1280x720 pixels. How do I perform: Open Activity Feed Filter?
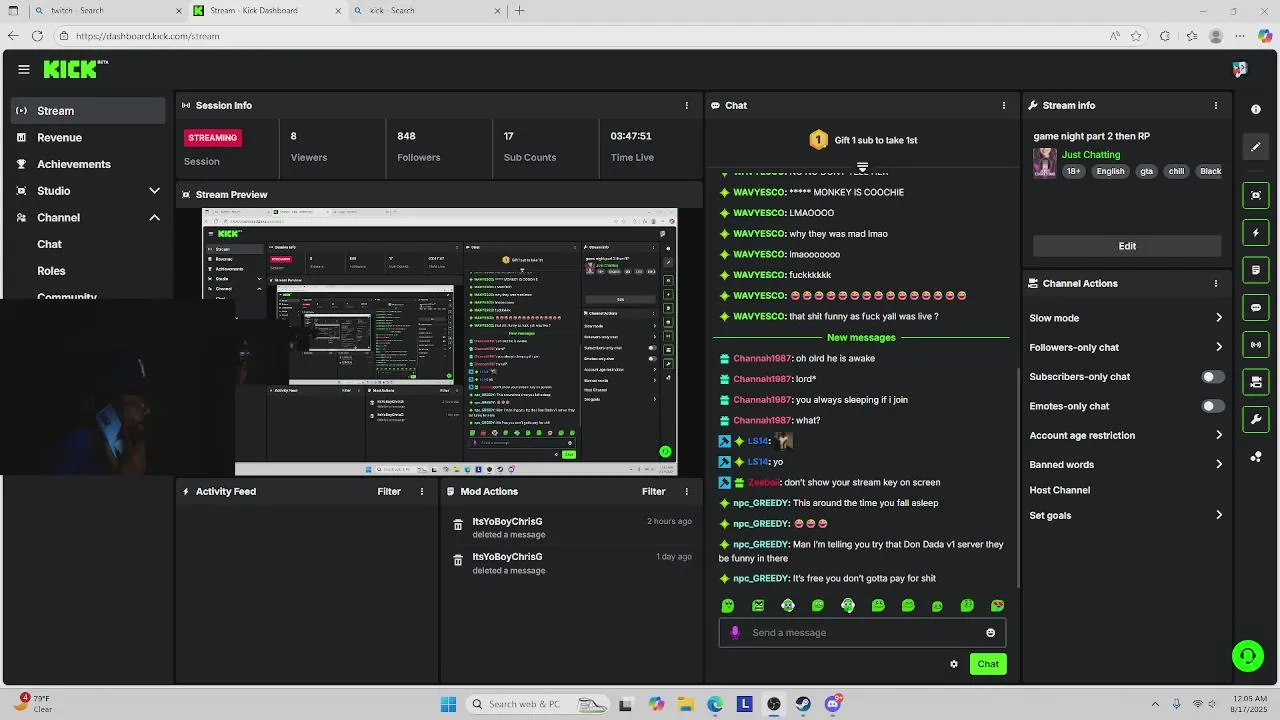(389, 491)
